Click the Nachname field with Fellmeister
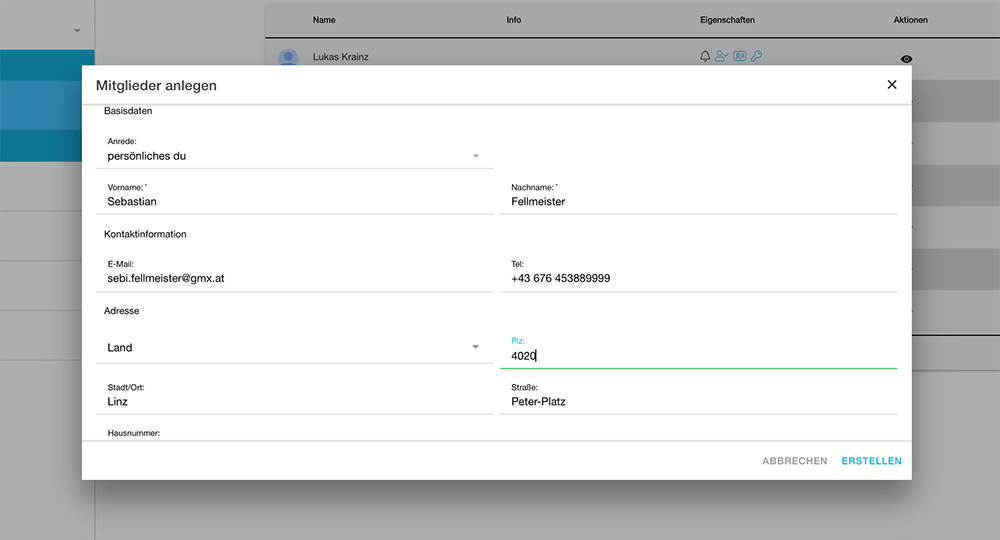This screenshot has height=540, width=1000. [x=698, y=201]
